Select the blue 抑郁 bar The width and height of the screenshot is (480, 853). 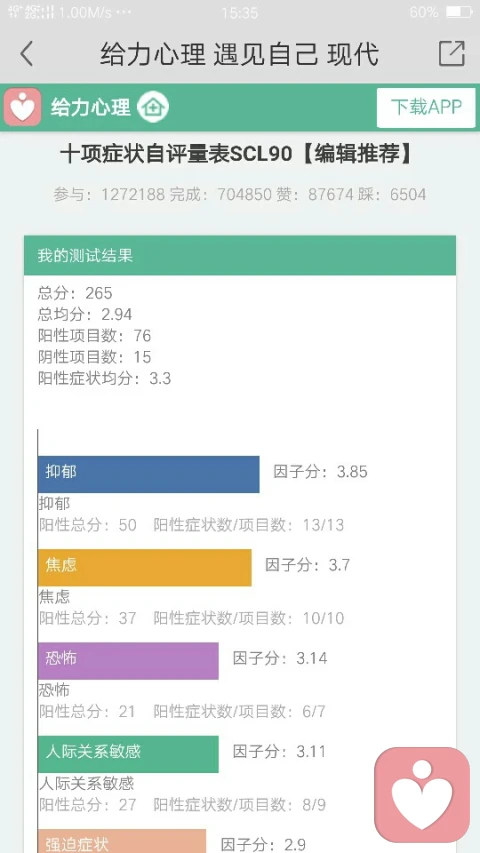(x=149, y=474)
